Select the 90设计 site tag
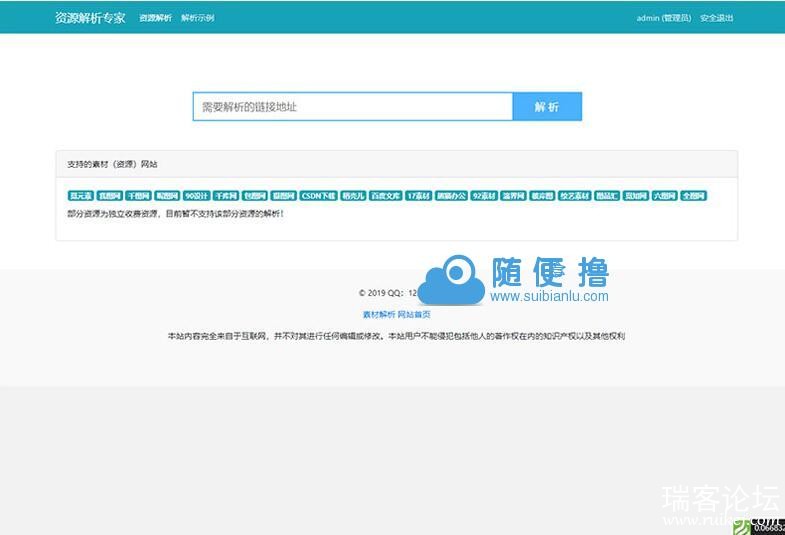785x535 pixels. click(x=196, y=196)
